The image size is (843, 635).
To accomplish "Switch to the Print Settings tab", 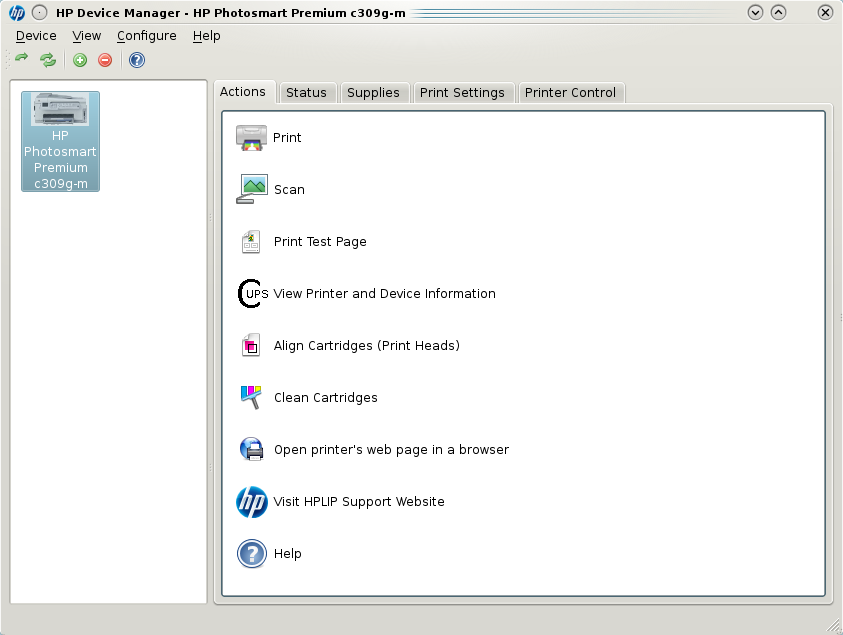I will [x=462, y=91].
